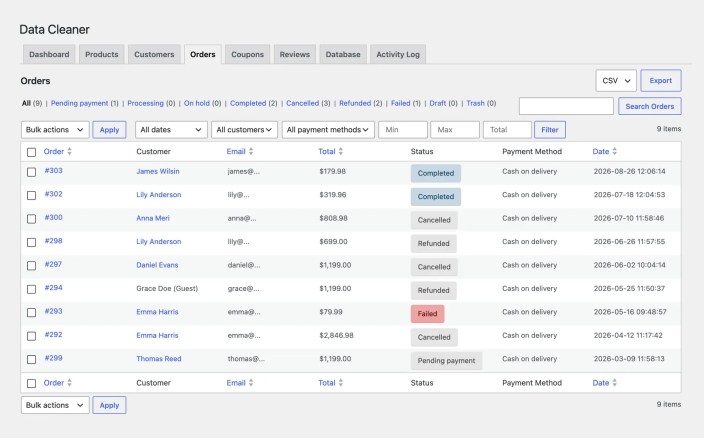Viewport: 704px width, 438px height.
Task: Click the bottom Apply button
Action: [x=110, y=405]
